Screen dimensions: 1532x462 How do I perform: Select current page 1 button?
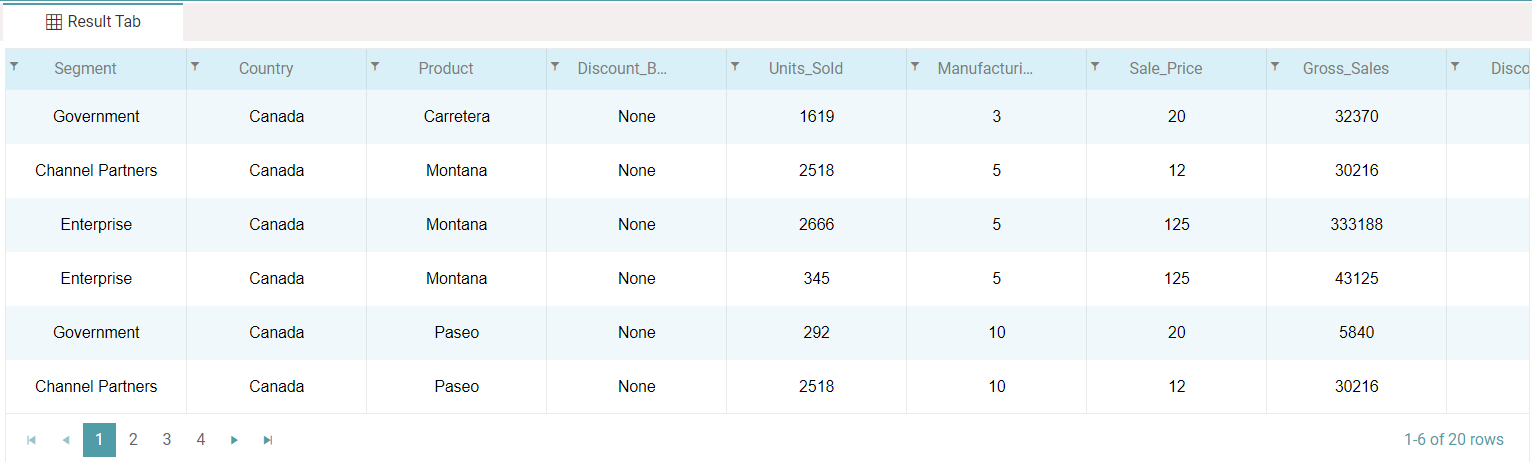coord(99,440)
